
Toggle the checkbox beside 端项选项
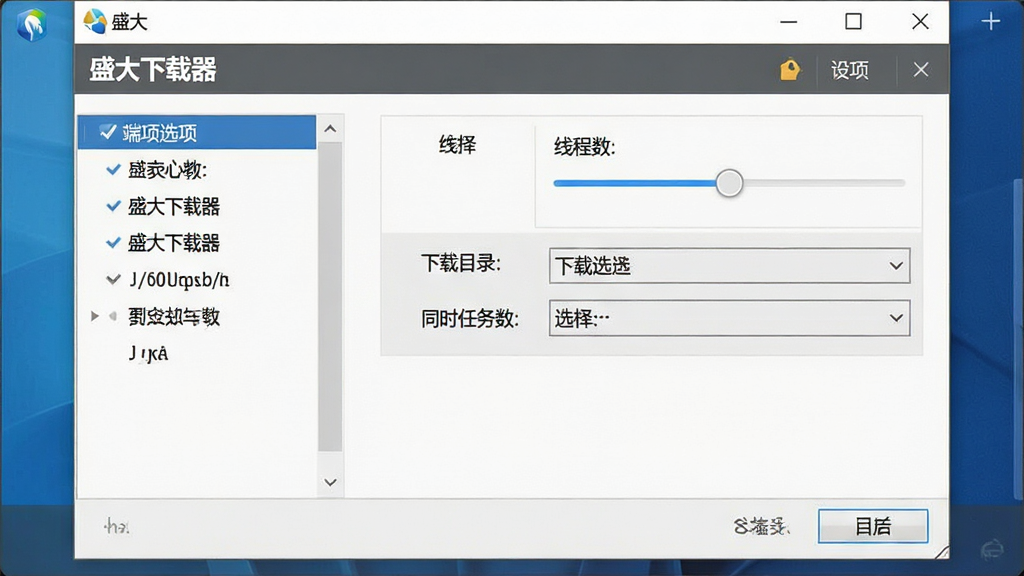click(108, 132)
